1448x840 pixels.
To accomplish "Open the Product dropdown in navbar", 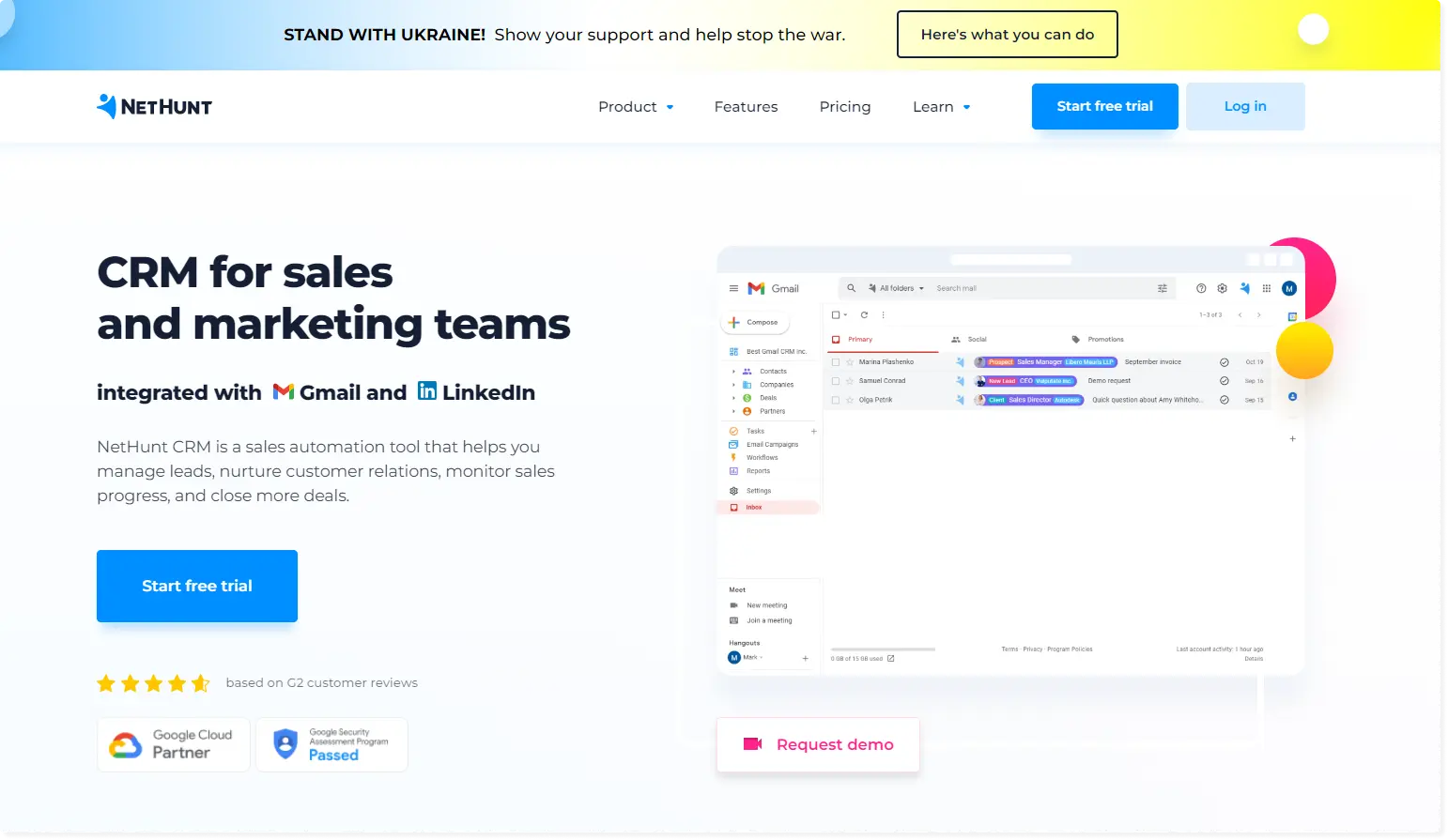I will click(x=636, y=107).
